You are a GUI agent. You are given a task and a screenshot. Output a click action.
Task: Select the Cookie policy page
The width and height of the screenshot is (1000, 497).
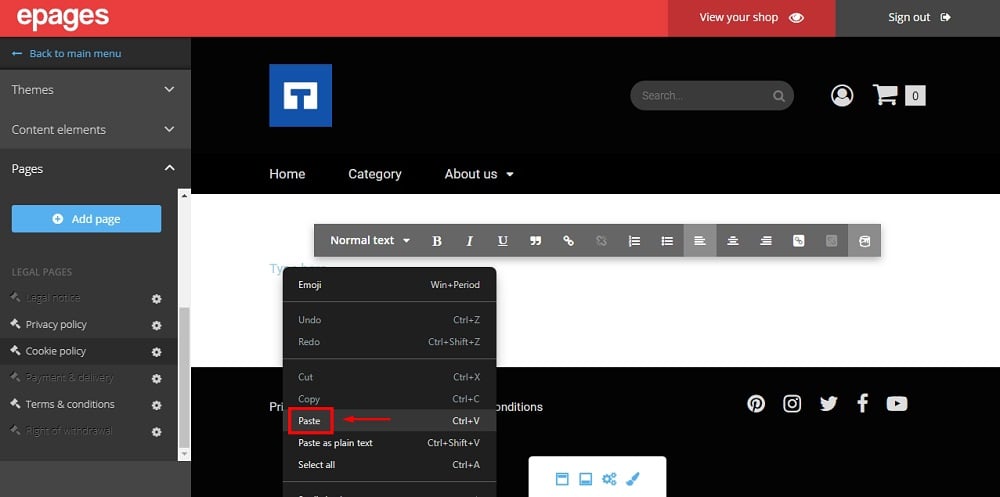55,351
